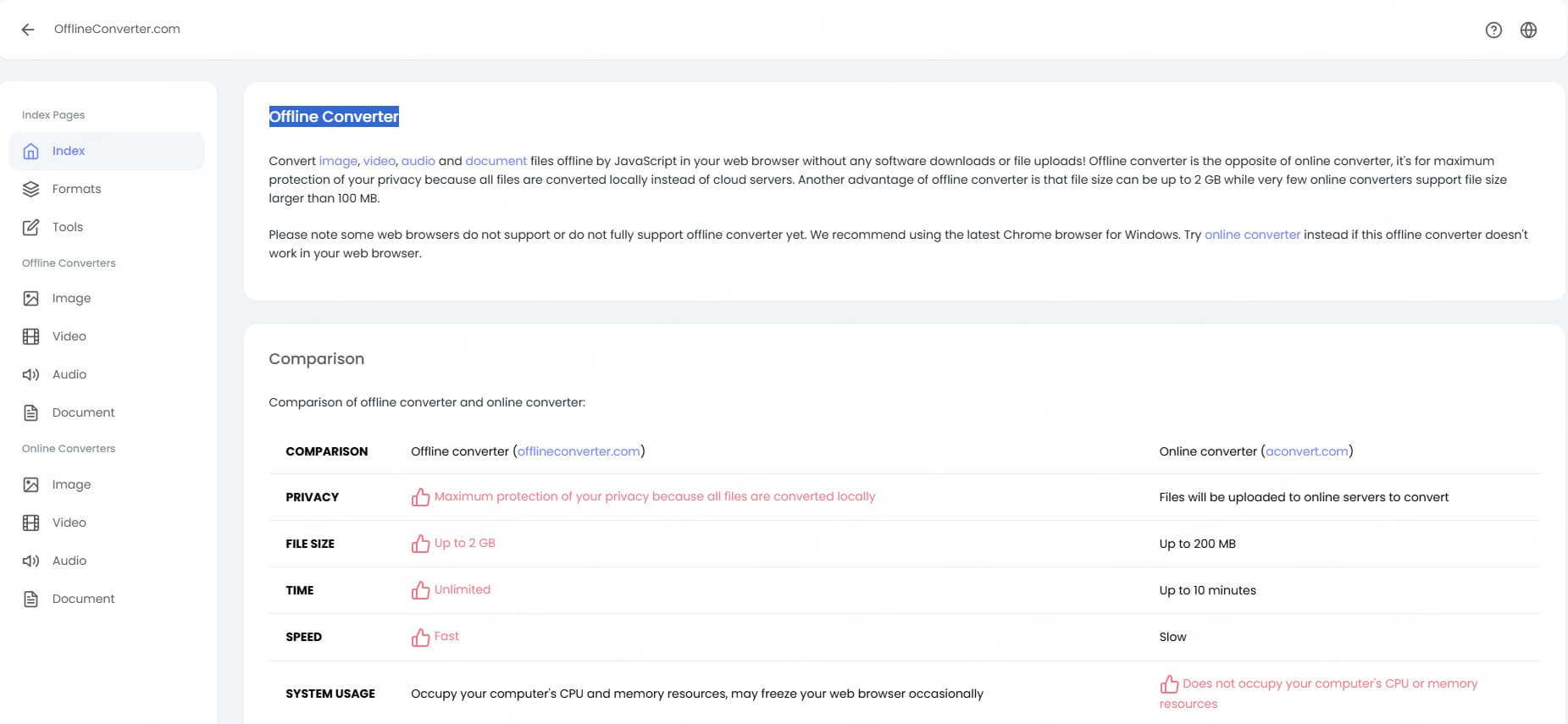This screenshot has height=724, width=1568.
Task: Click the back arrow icon
Action: pos(28,30)
